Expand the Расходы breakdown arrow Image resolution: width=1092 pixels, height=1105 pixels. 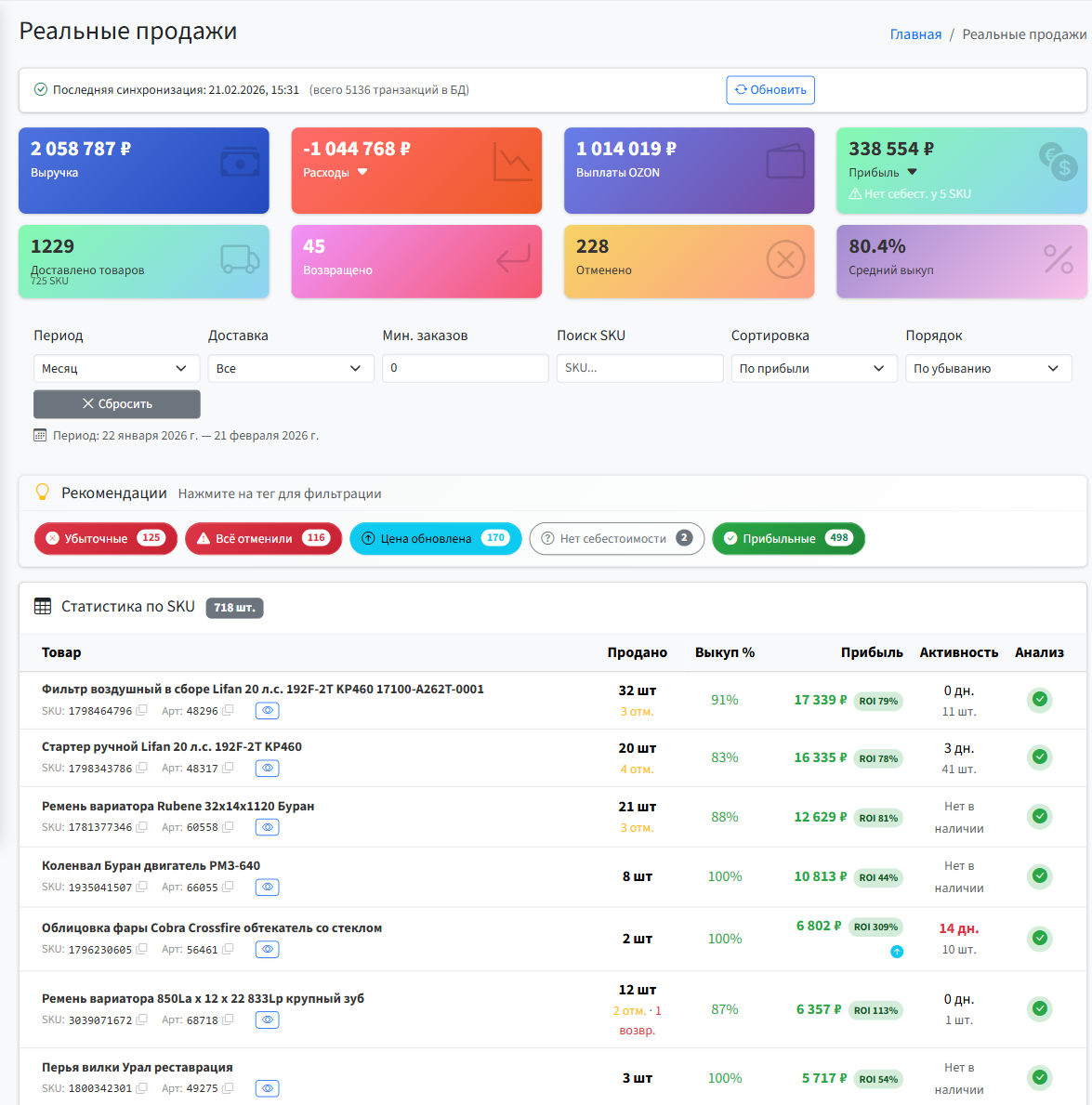click(x=362, y=172)
